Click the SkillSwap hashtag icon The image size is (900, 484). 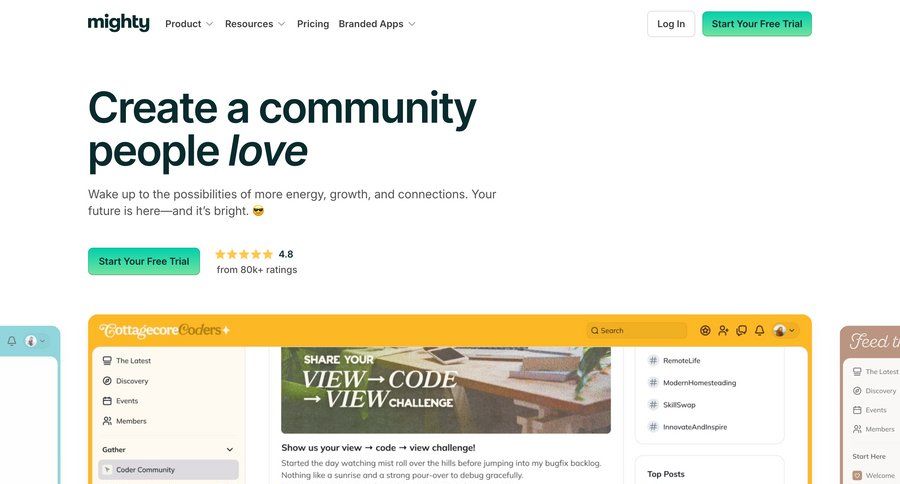(653, 405)
